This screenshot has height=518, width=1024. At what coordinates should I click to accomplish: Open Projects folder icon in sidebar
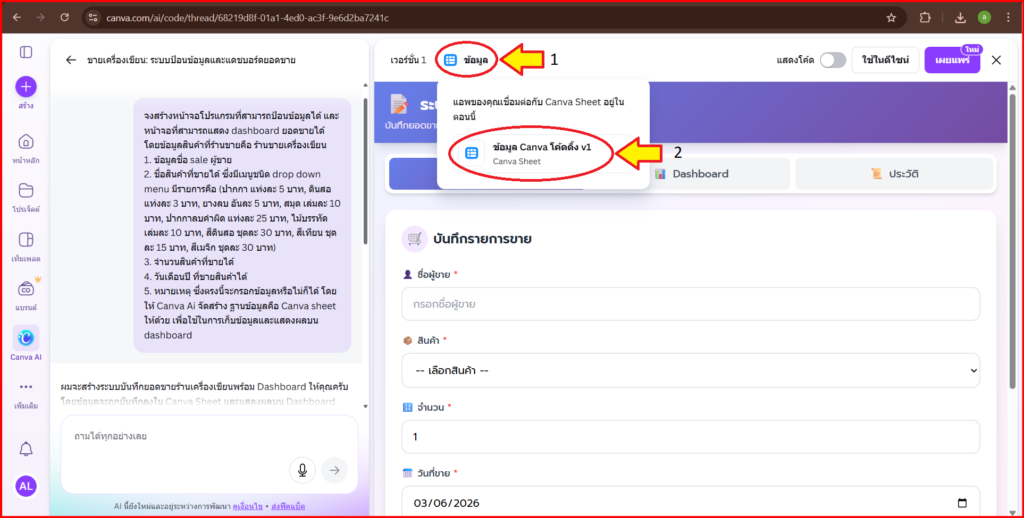26,191
